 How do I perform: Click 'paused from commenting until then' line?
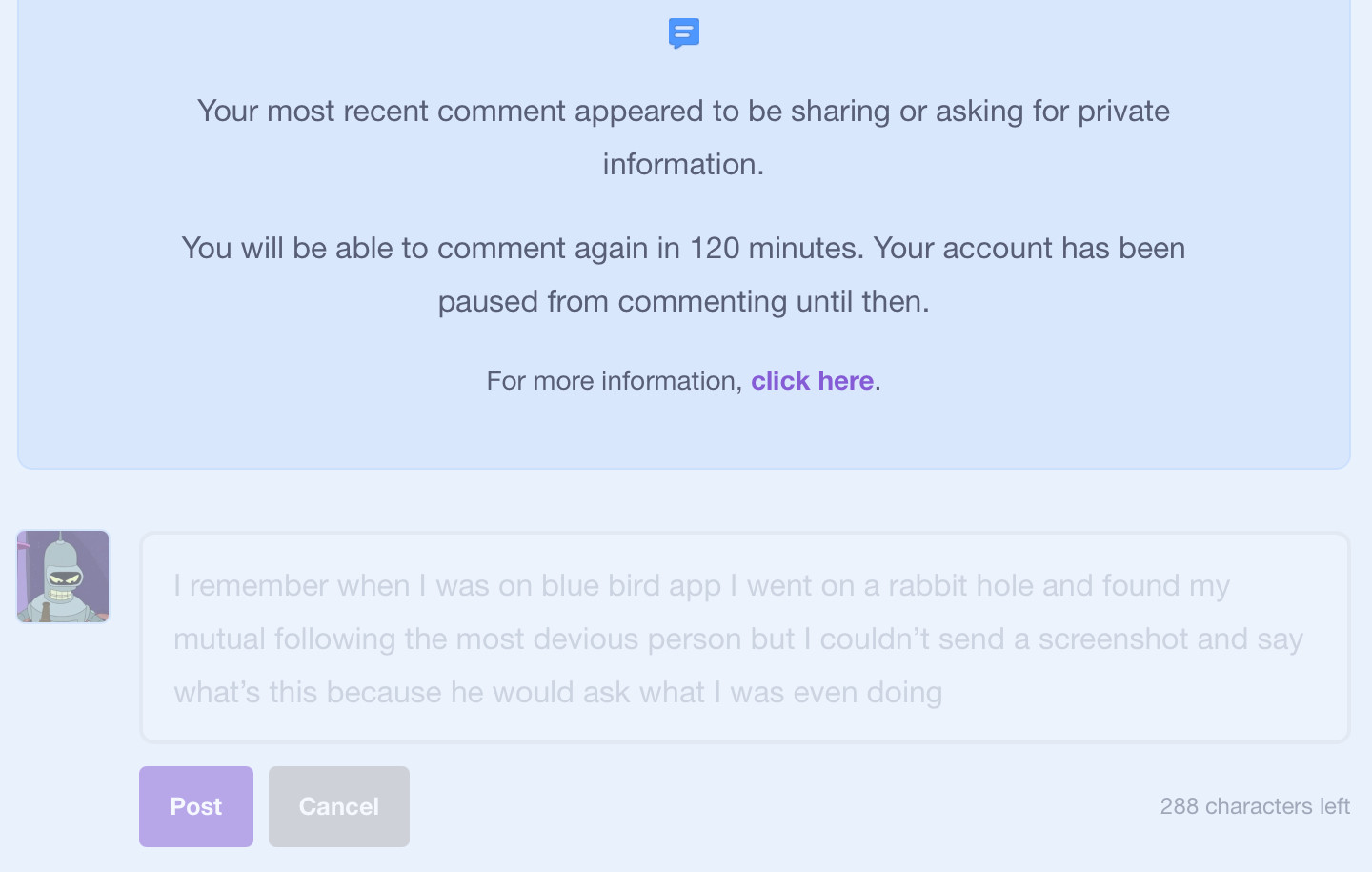[x=682, y=302]
